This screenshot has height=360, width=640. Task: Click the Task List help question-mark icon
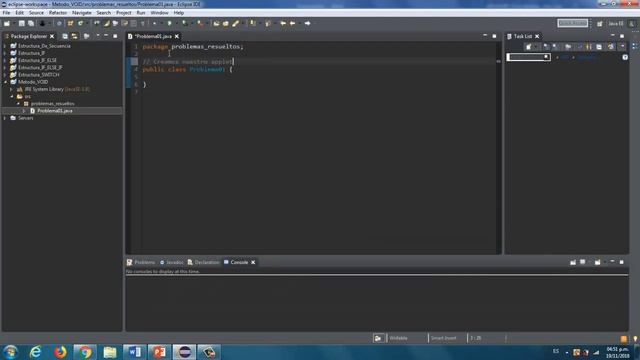(x=625, y=58)
